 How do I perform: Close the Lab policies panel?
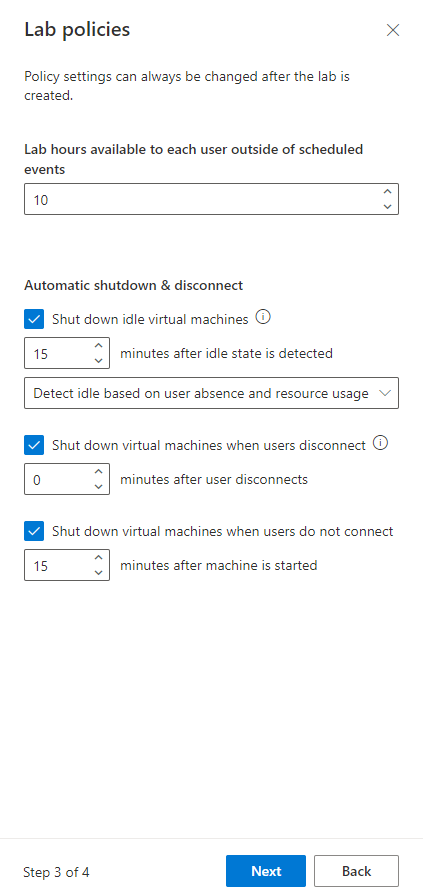pos(393,30)
